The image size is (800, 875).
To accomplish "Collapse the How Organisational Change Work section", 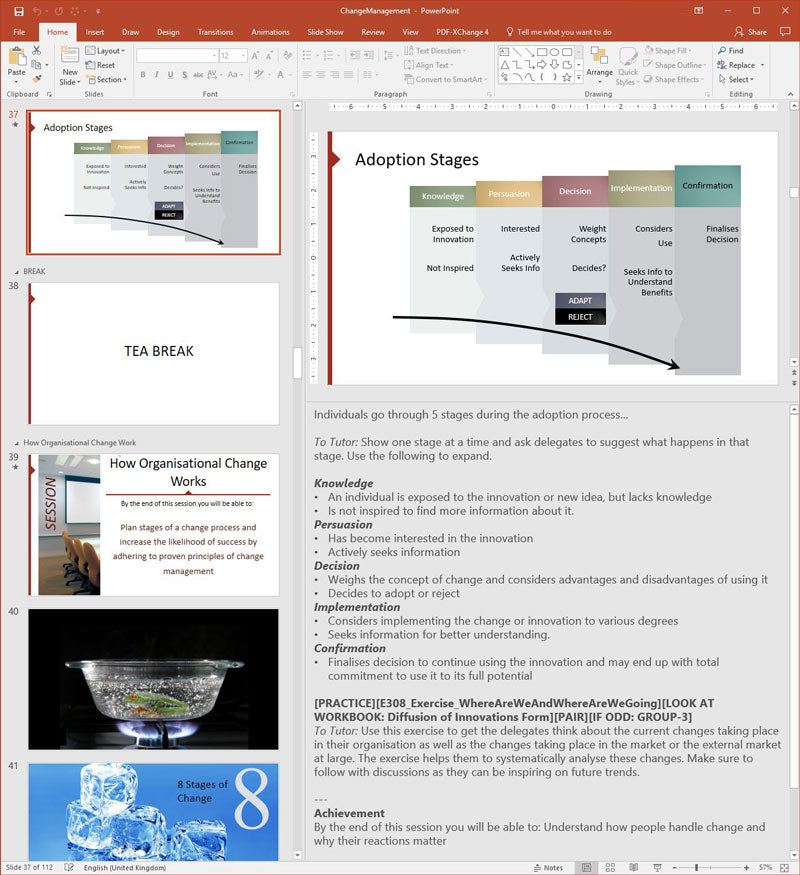I will point(16,443).
